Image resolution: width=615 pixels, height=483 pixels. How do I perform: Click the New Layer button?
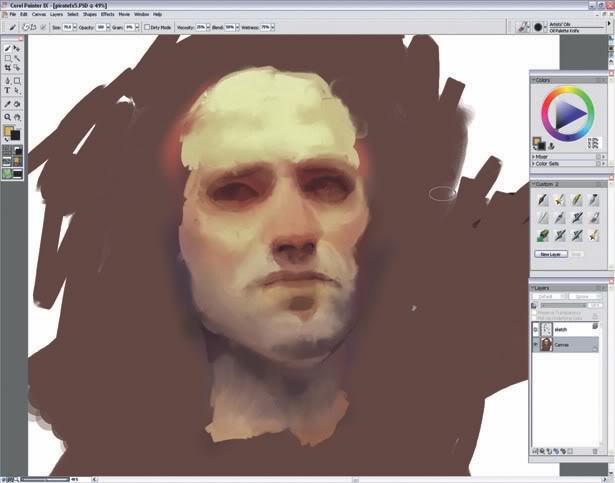pos(551,254)
